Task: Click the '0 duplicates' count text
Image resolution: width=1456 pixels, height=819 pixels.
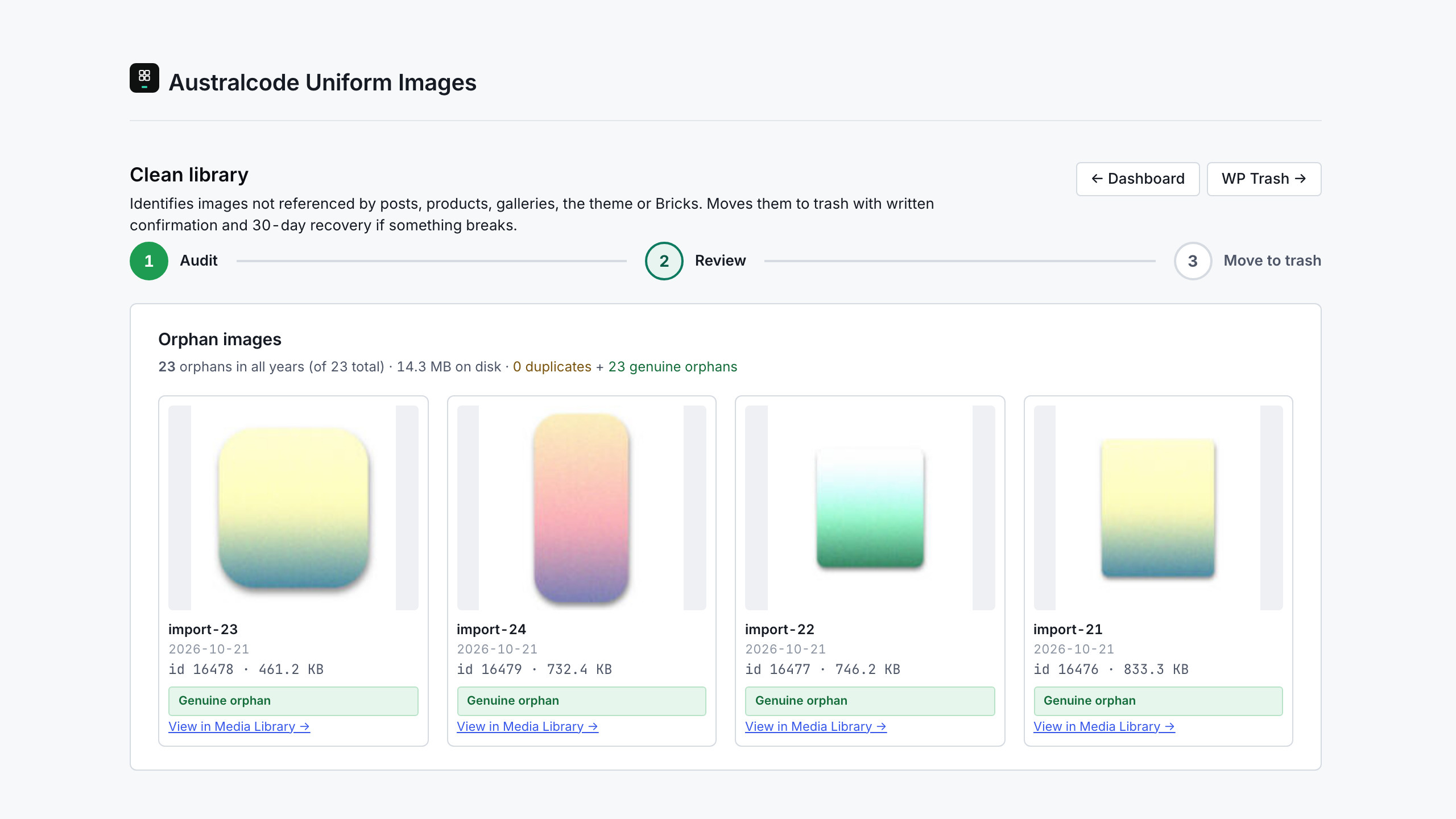Action: (552, 367)
